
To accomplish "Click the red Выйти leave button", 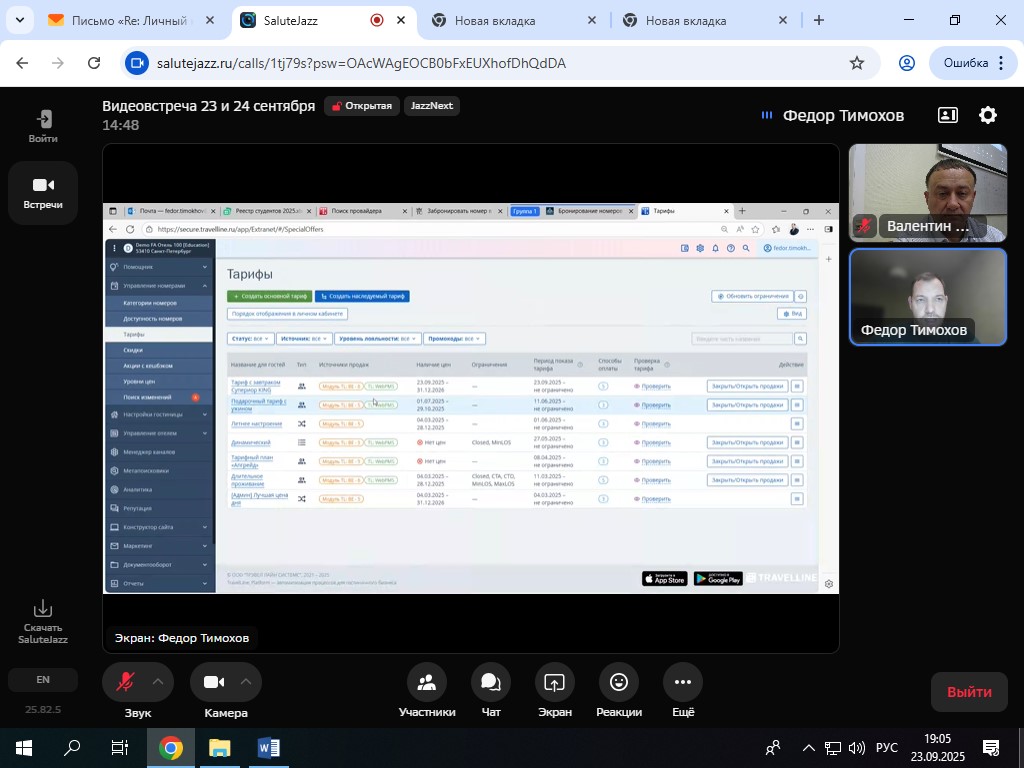I will (969, 692).
